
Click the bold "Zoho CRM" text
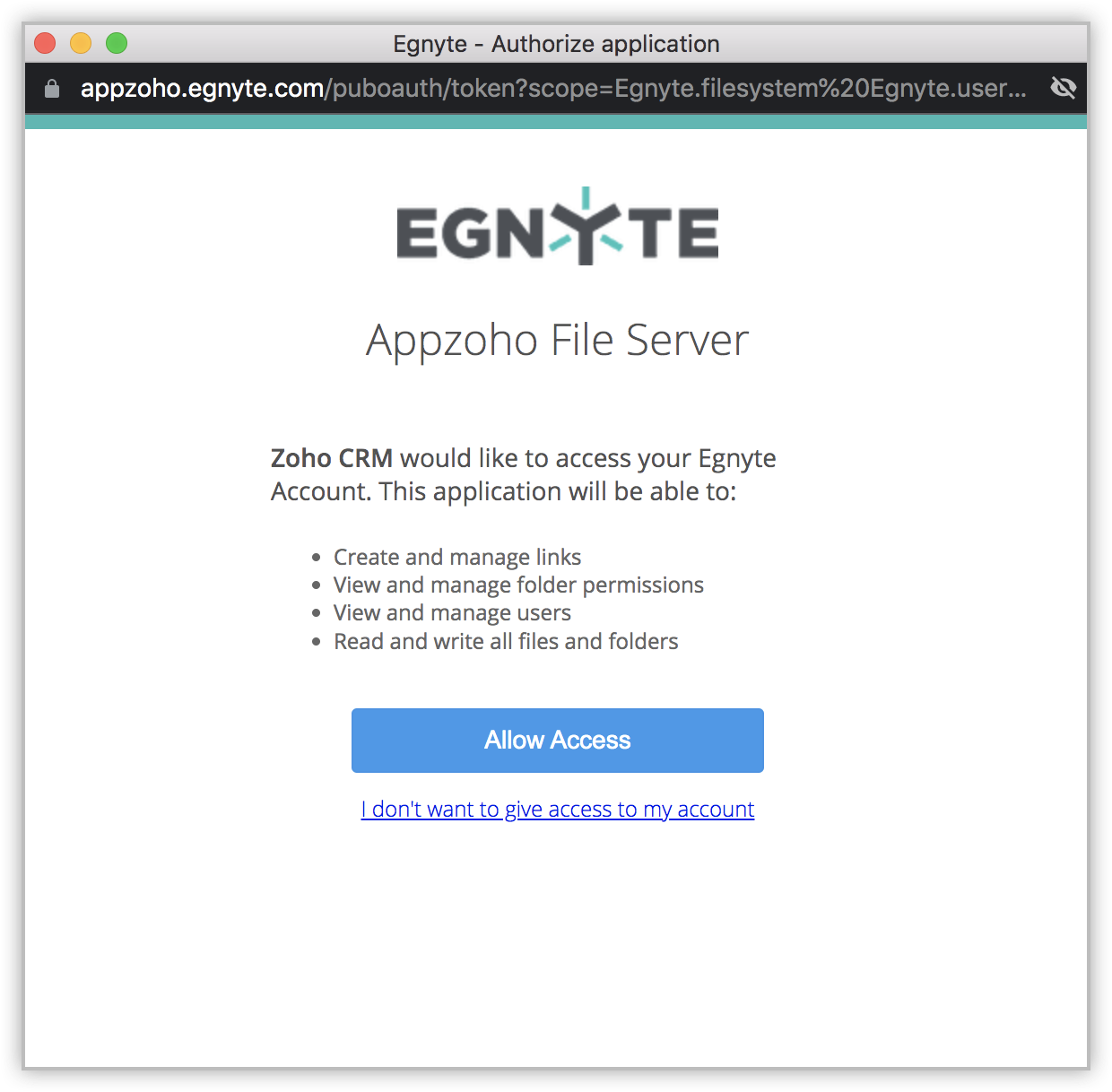(332, 458)
